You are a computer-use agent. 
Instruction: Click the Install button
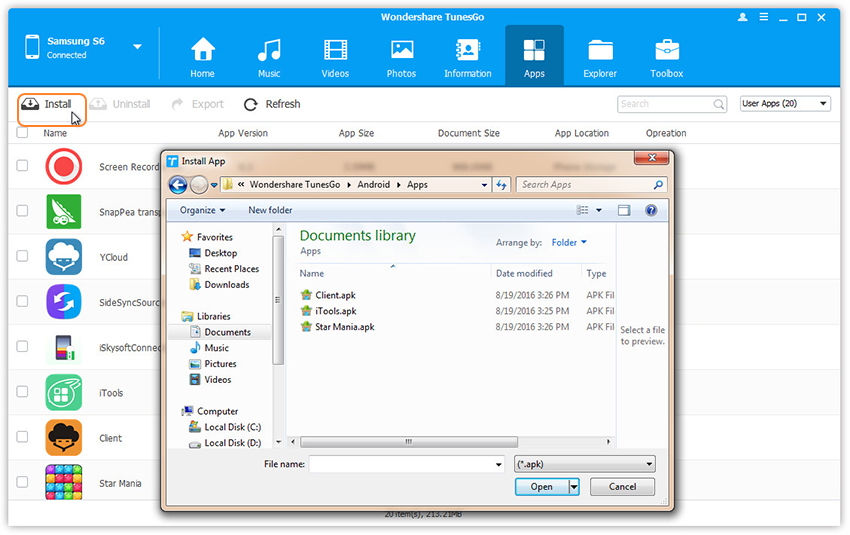coord(48,104)
